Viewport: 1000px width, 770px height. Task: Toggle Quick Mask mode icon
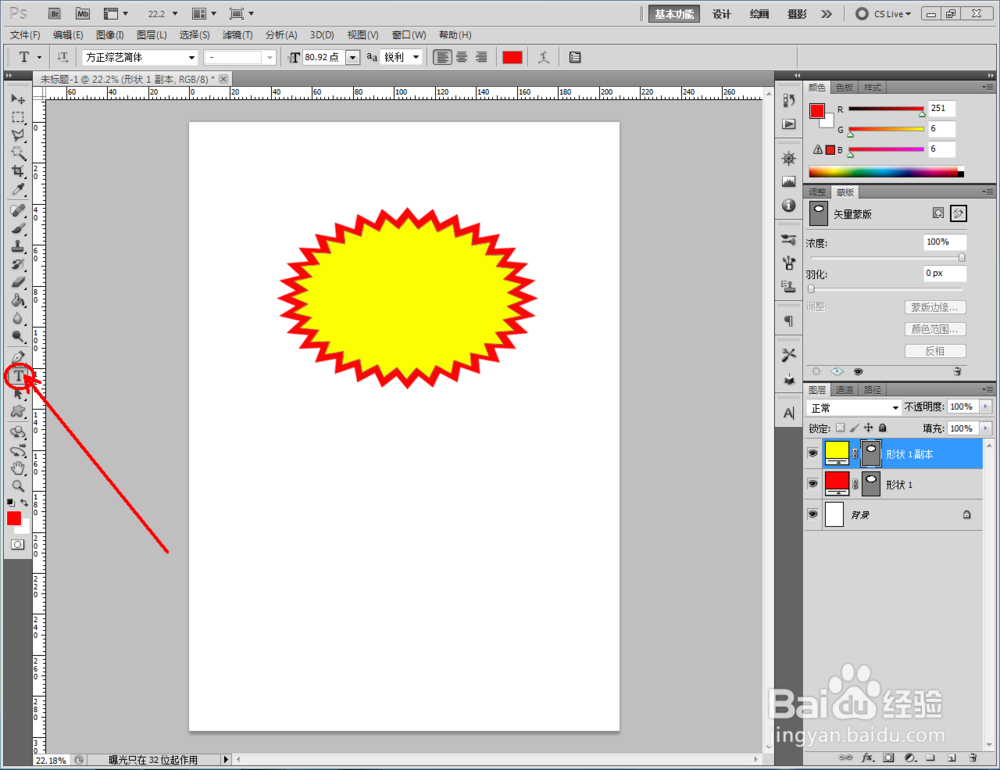click(18, 544)
